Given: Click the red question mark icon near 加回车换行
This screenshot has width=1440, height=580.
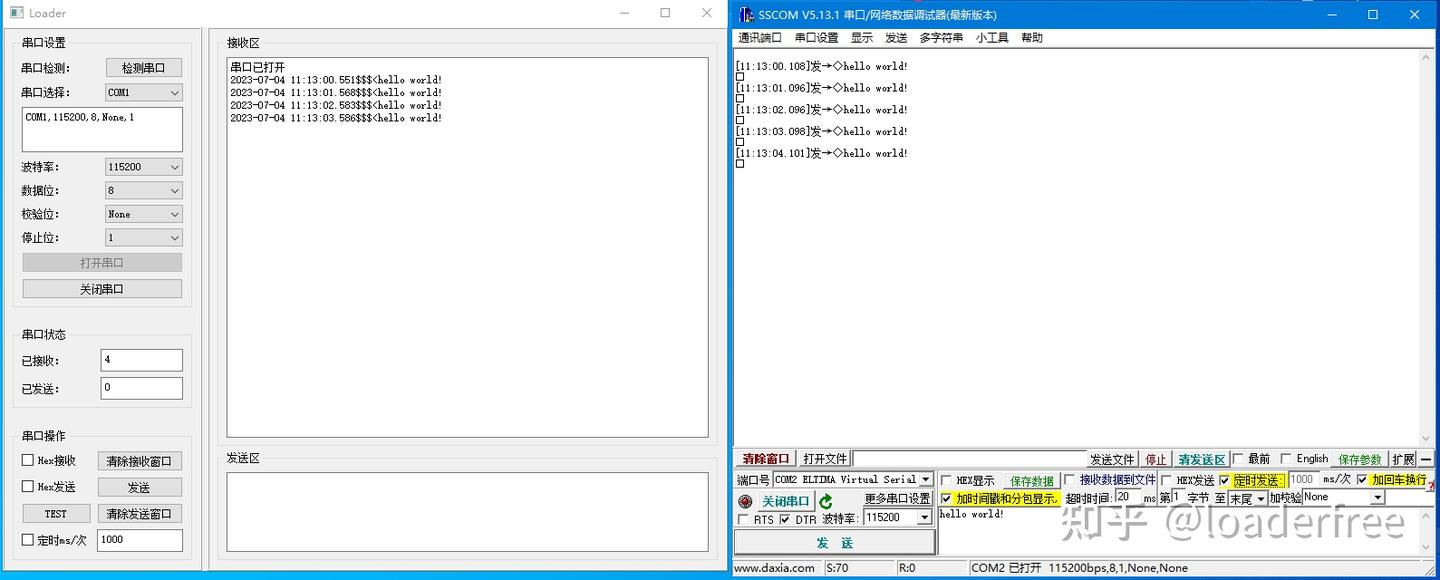Looking at the screenshot, I should [x=1431, y=486].
